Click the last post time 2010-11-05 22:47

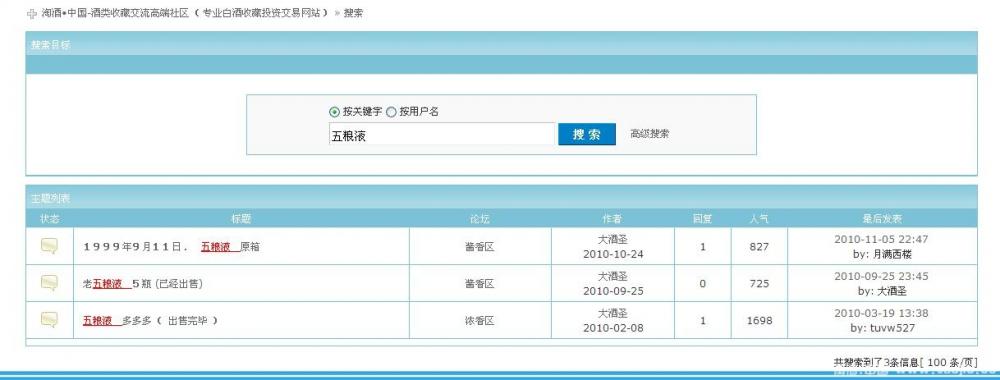point(881,240)
